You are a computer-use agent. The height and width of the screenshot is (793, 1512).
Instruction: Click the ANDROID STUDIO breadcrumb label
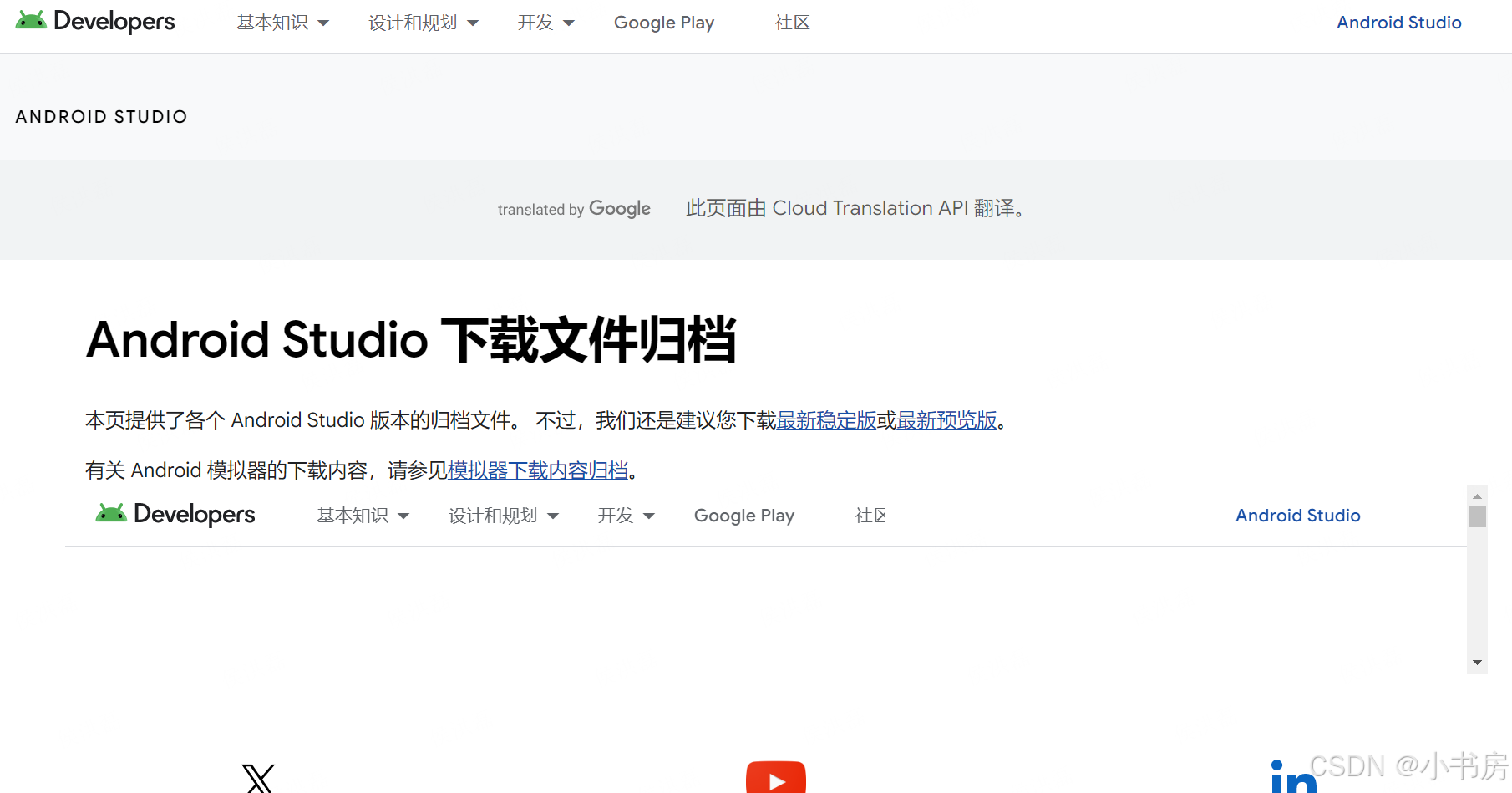click(x=101, y=116)
